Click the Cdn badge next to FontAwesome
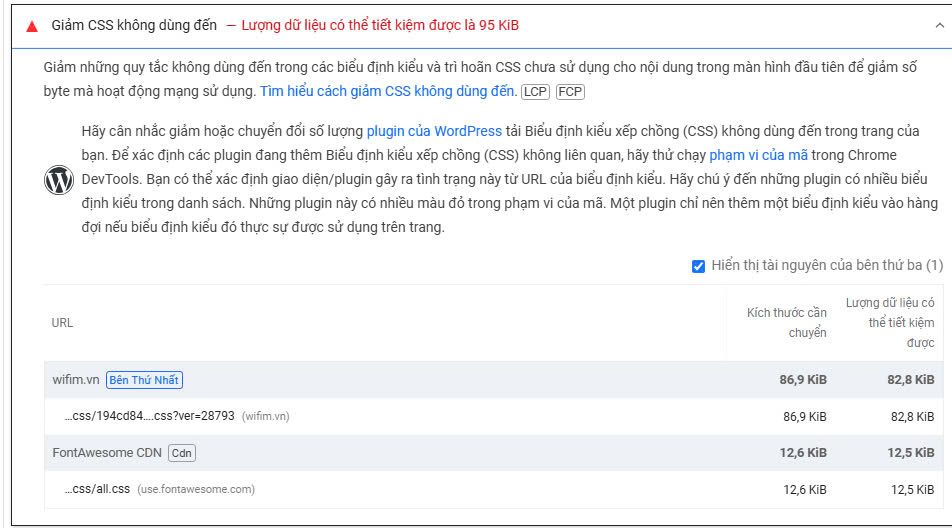This screenshot has height=528, width=952. pos(182,453)
